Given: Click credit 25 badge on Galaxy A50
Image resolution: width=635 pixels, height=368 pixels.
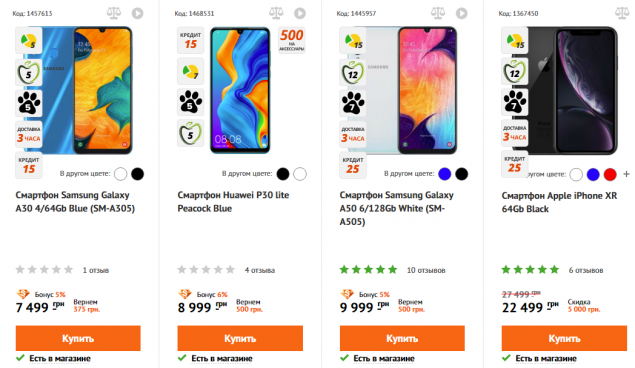Looking at the screenshot, I should (353, 165).
